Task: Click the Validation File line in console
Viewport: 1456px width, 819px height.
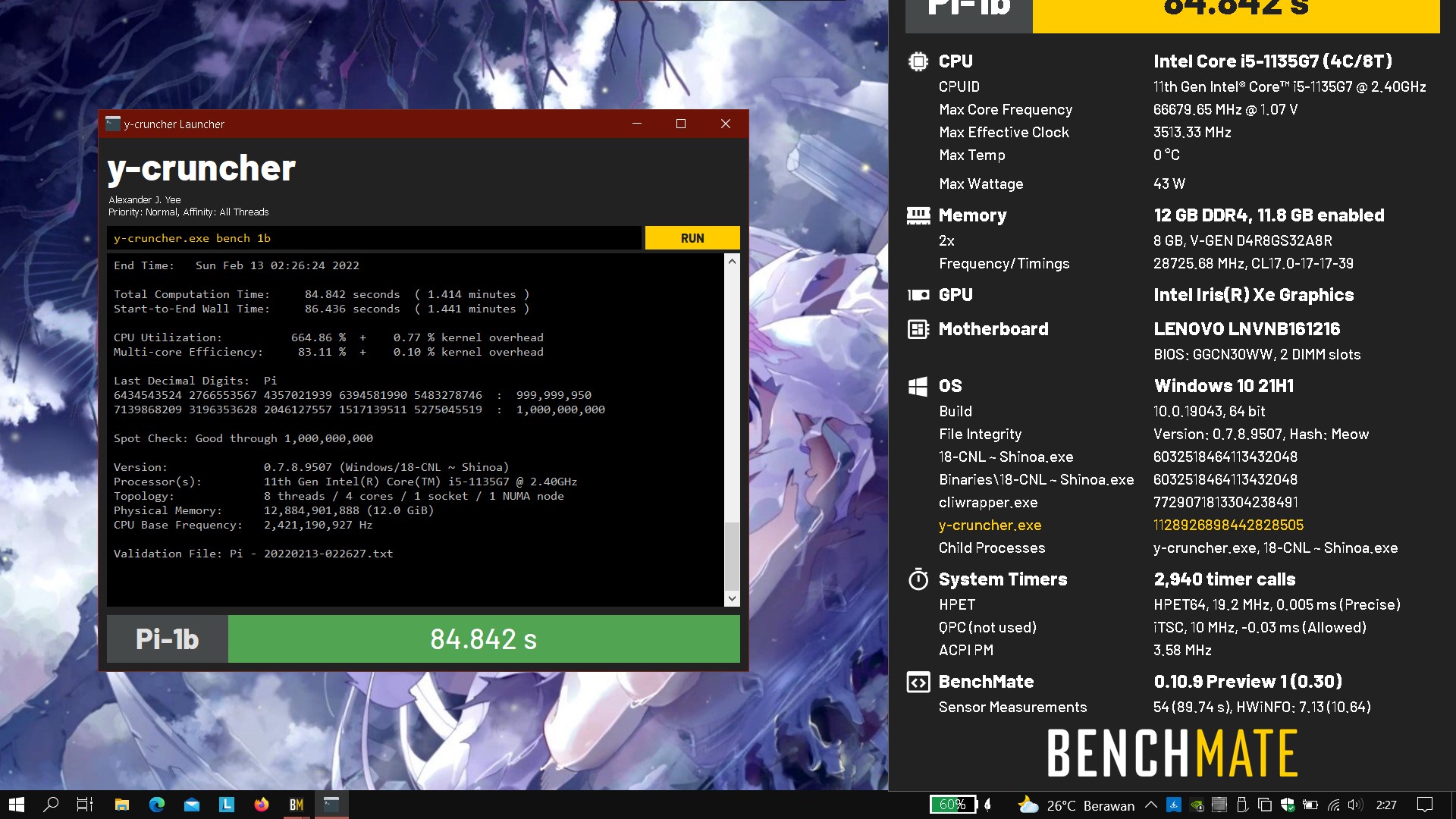Action: click(x=253, y=554)
